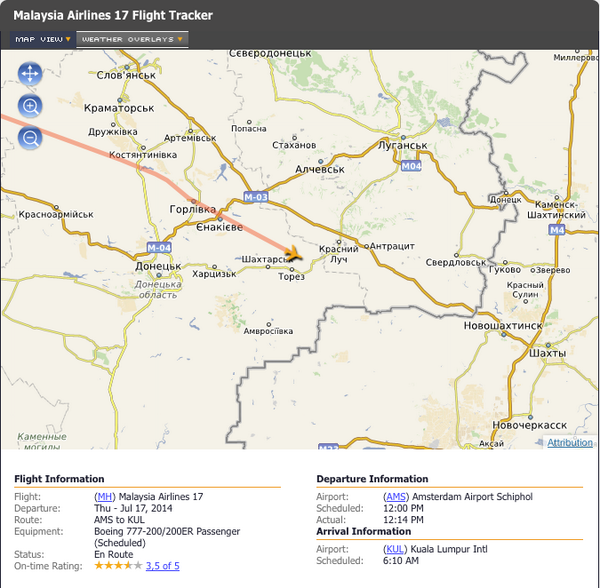Zoom out on the flight map

pyautogui.click(x=30, y=138)
